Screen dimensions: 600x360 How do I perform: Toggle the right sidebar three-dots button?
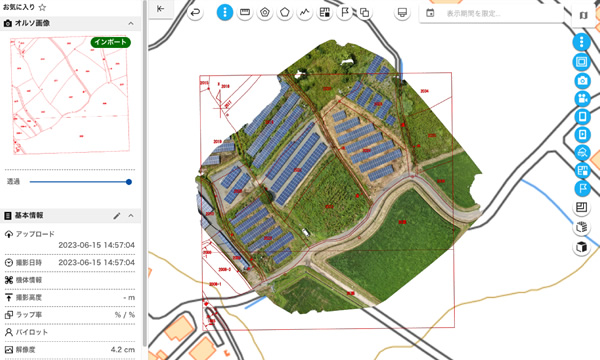[x=582, y=42]
